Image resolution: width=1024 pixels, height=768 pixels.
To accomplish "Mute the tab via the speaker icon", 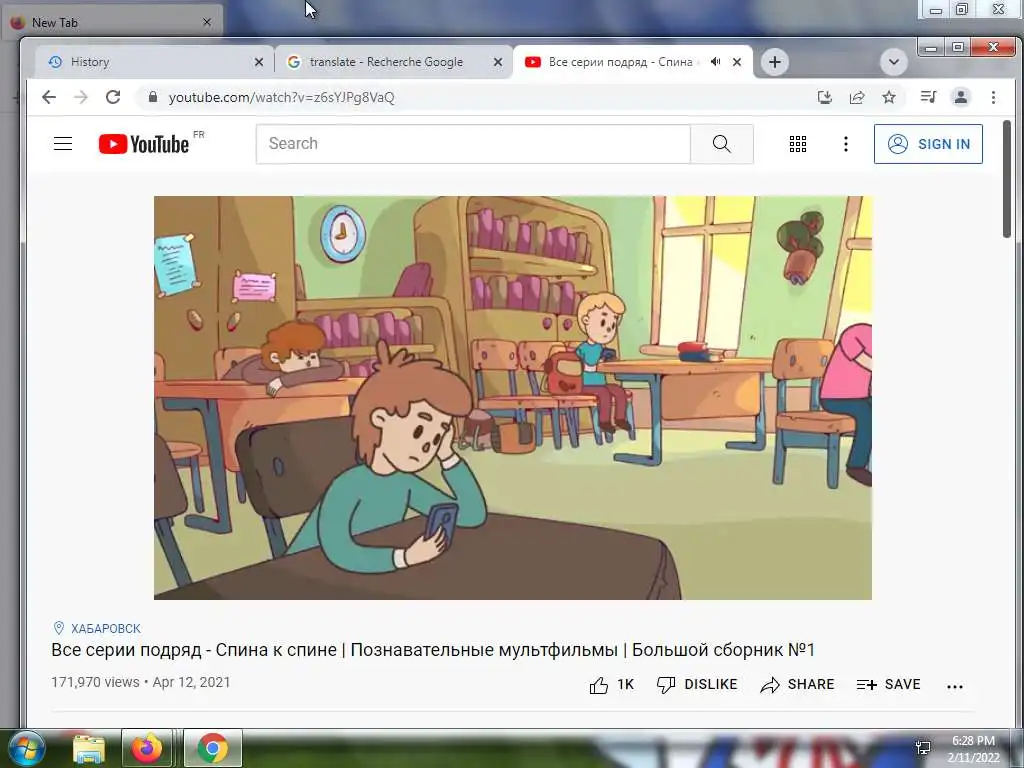I will coord(716,62).
